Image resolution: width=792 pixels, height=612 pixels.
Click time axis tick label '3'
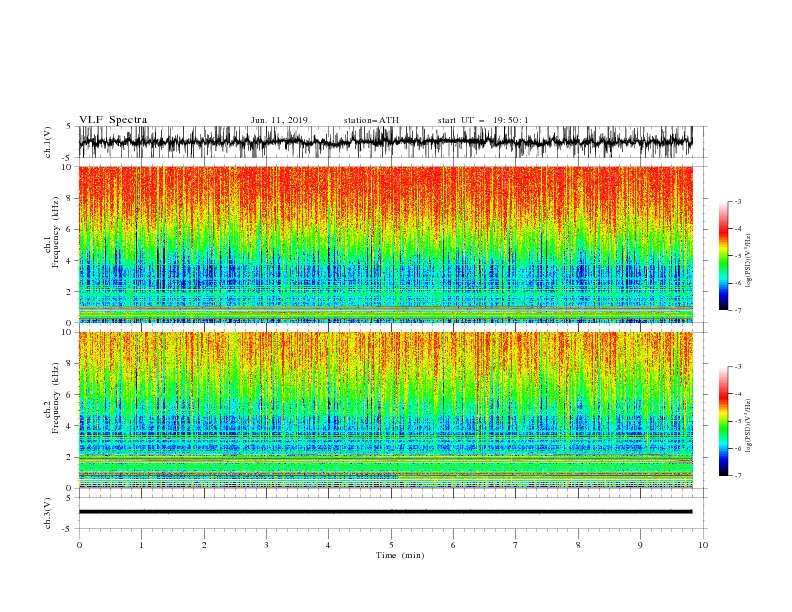266,545
